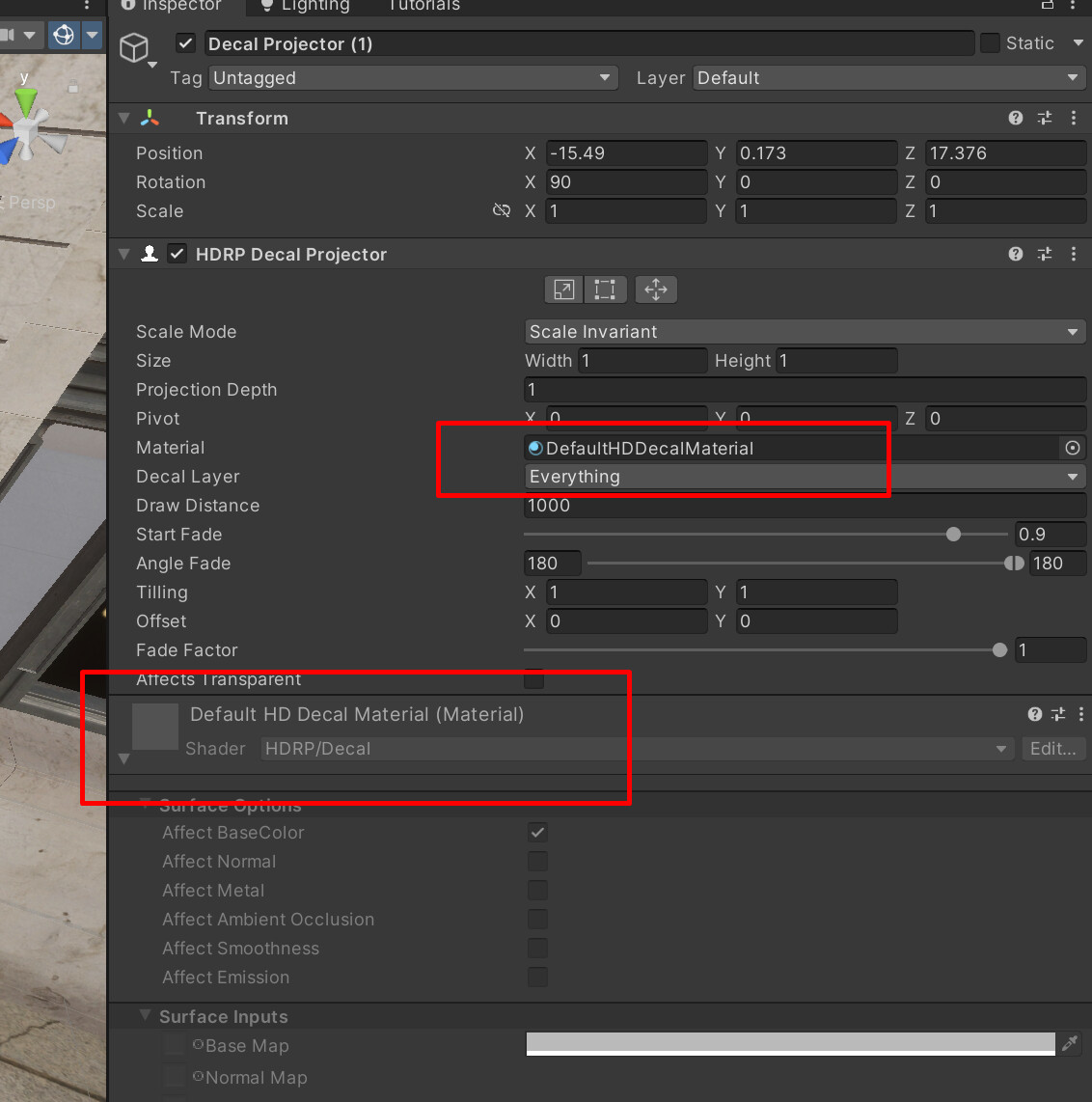This screenshot has height=1102, width=1092.
Task: Click the Base Map texture slot
Action: point(174,1044)
